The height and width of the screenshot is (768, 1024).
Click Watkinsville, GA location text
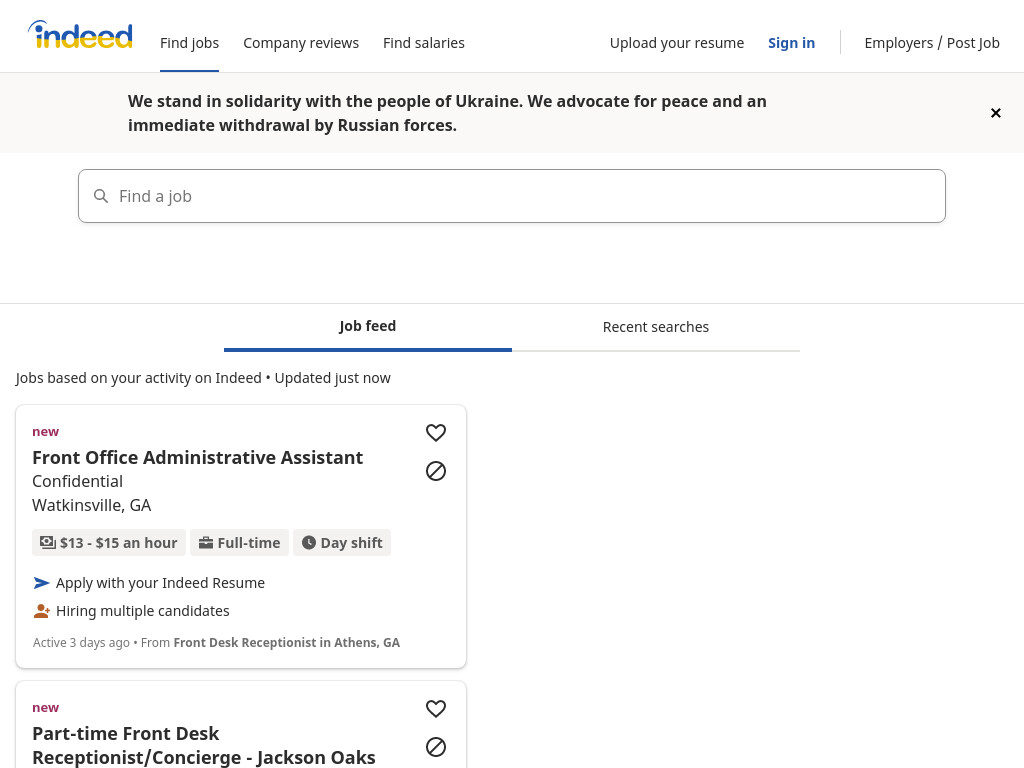[x=91, y=505]
